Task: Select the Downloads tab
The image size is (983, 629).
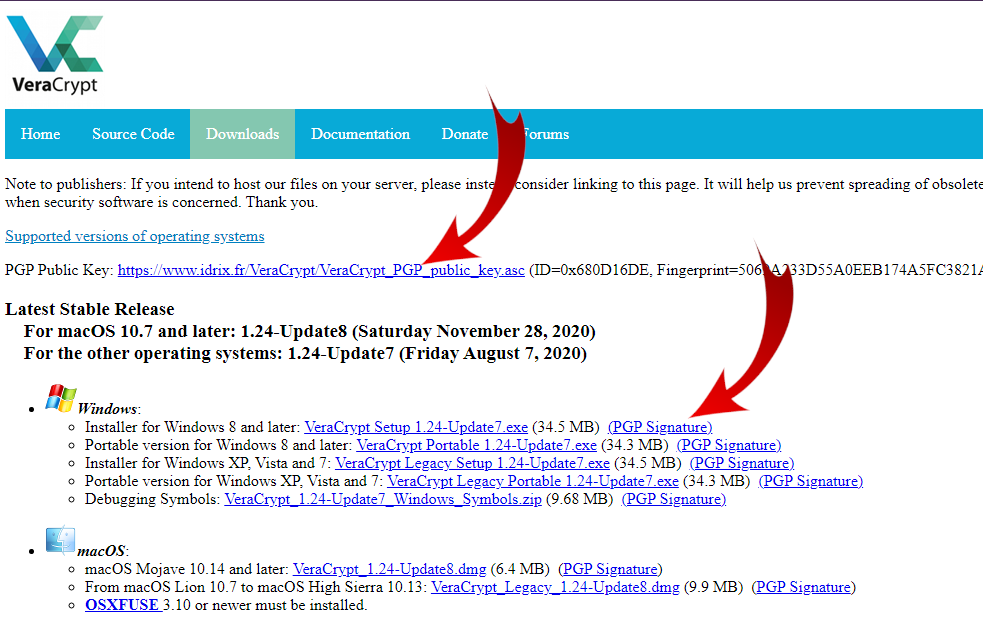Action: tap(243, 134)
